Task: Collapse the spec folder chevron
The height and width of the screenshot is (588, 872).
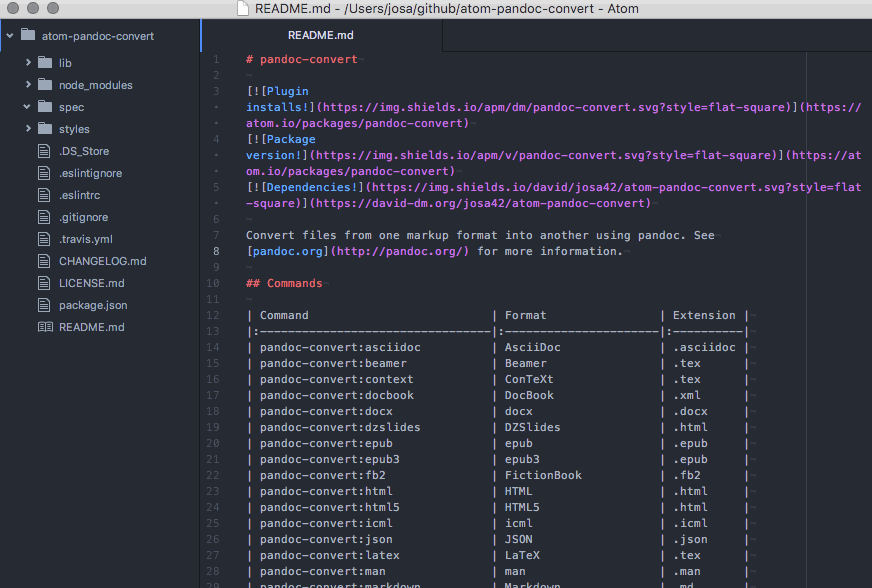Action: [x=27, y=107]
